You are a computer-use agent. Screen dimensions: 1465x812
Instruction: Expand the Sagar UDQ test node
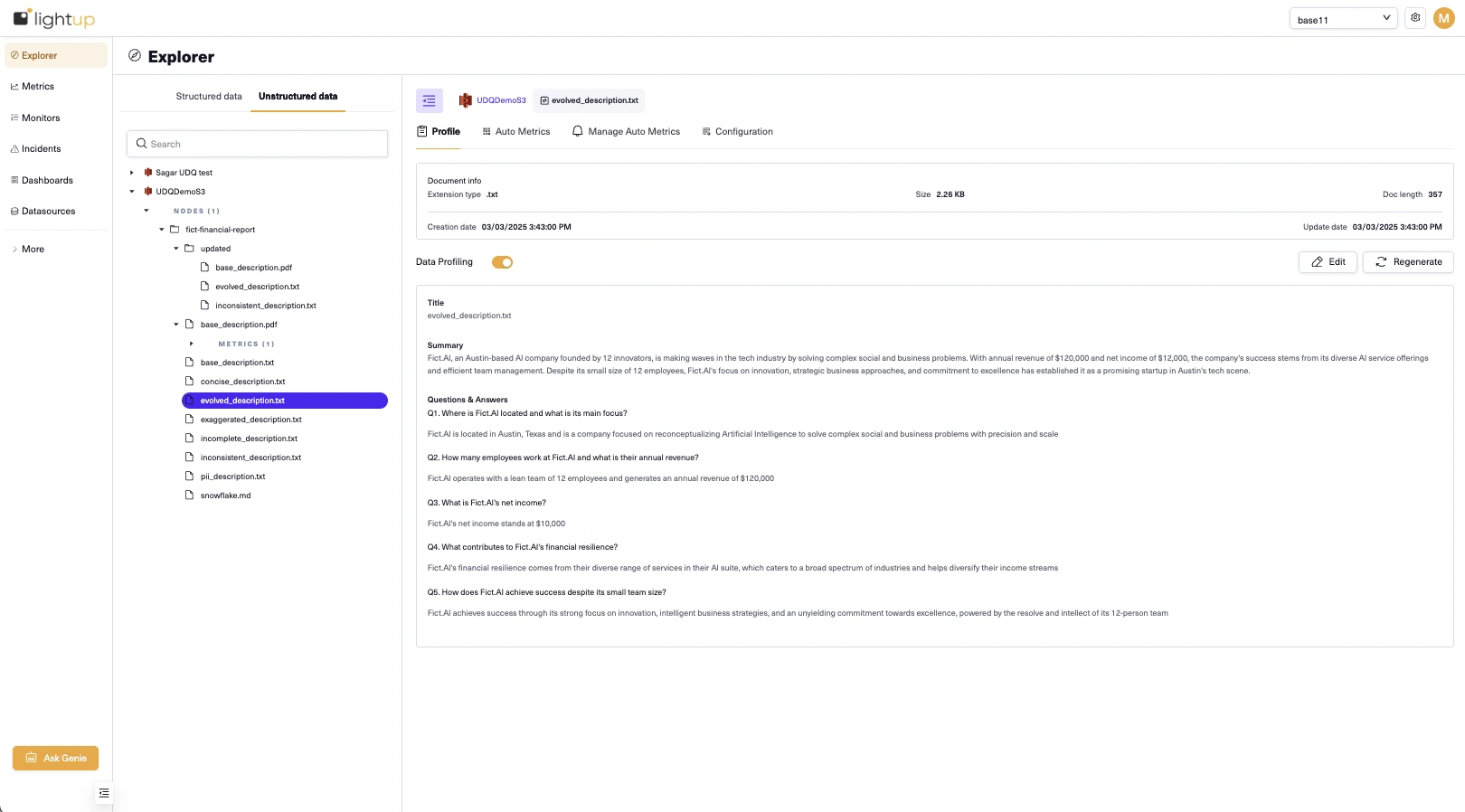[x=132, y=173]
